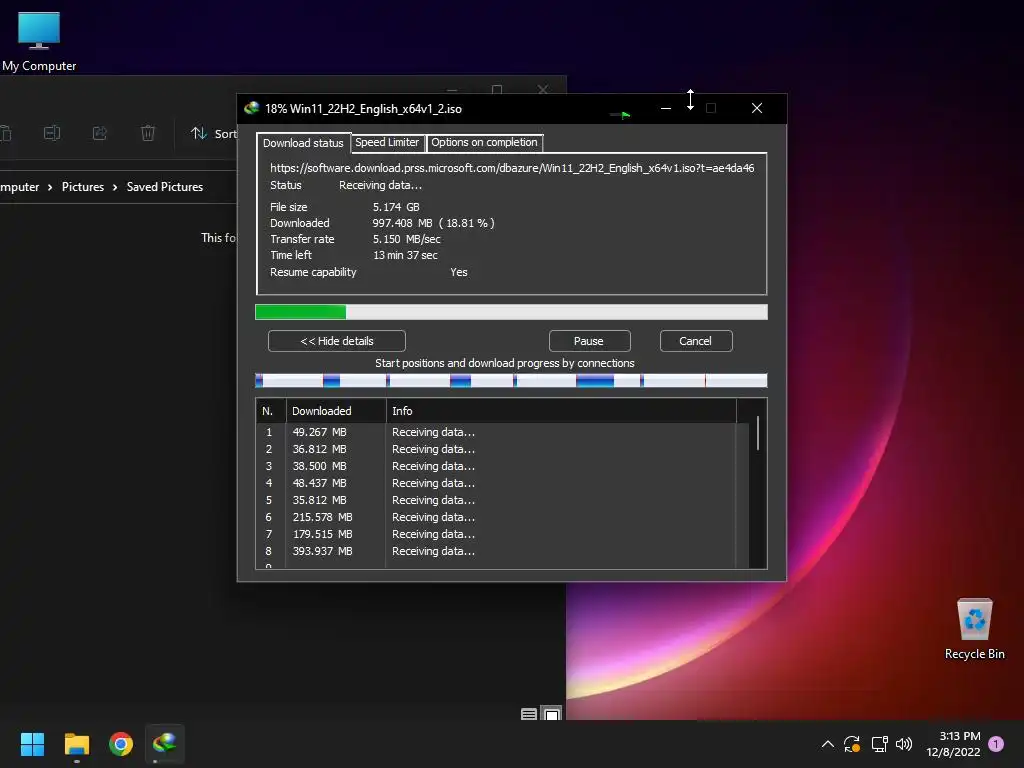This screenshot has height=768, width=1024.
Task: Close the IDM download dialog
Action: (x=757, y=108)
